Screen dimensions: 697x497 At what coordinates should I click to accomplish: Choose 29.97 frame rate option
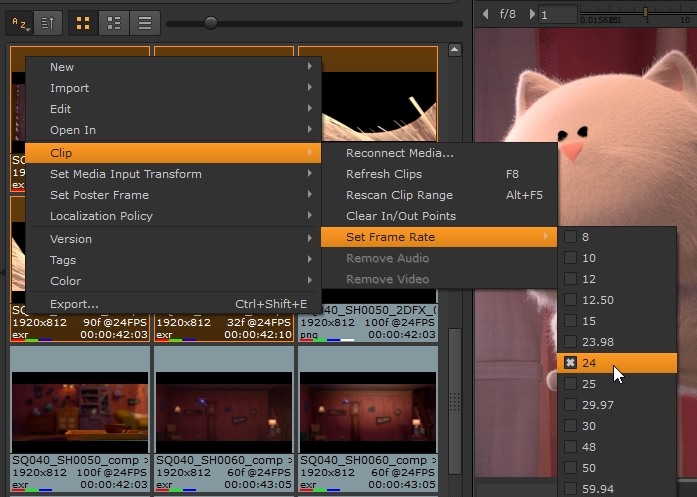[x=571, y=405]
